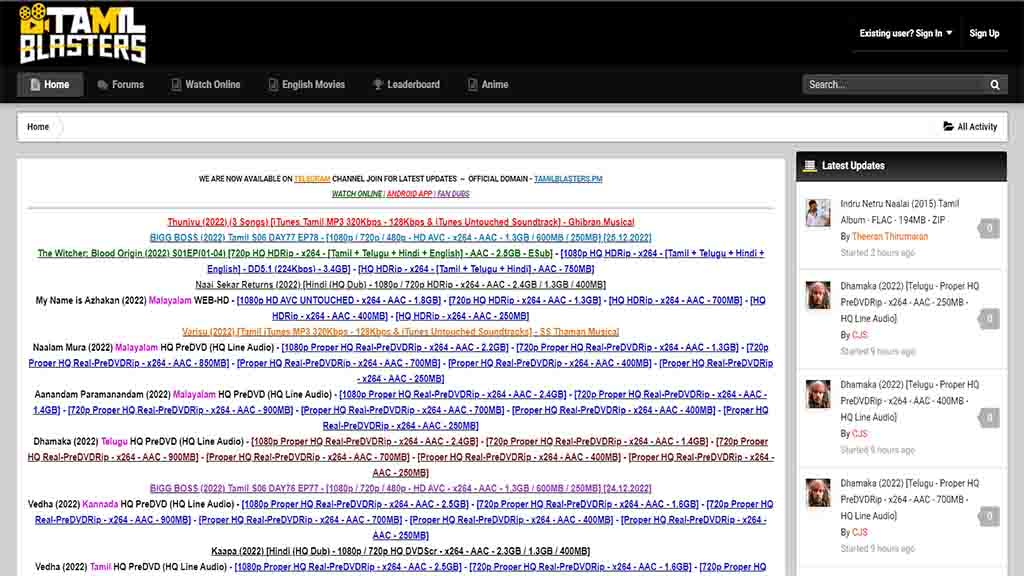Open Vedha Kannada 1080p 2.5GB link

(355, 504)
